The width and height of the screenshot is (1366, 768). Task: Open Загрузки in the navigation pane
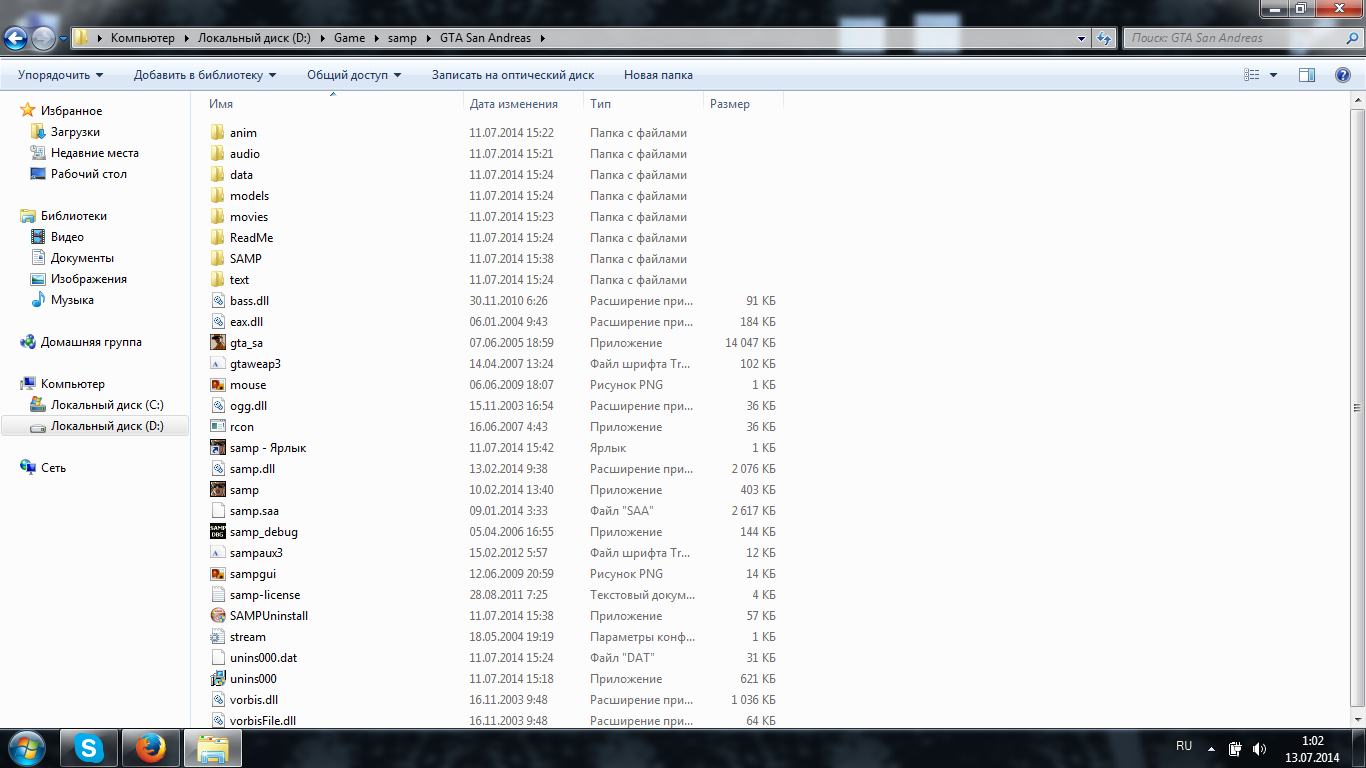click(x=75, y=132)
